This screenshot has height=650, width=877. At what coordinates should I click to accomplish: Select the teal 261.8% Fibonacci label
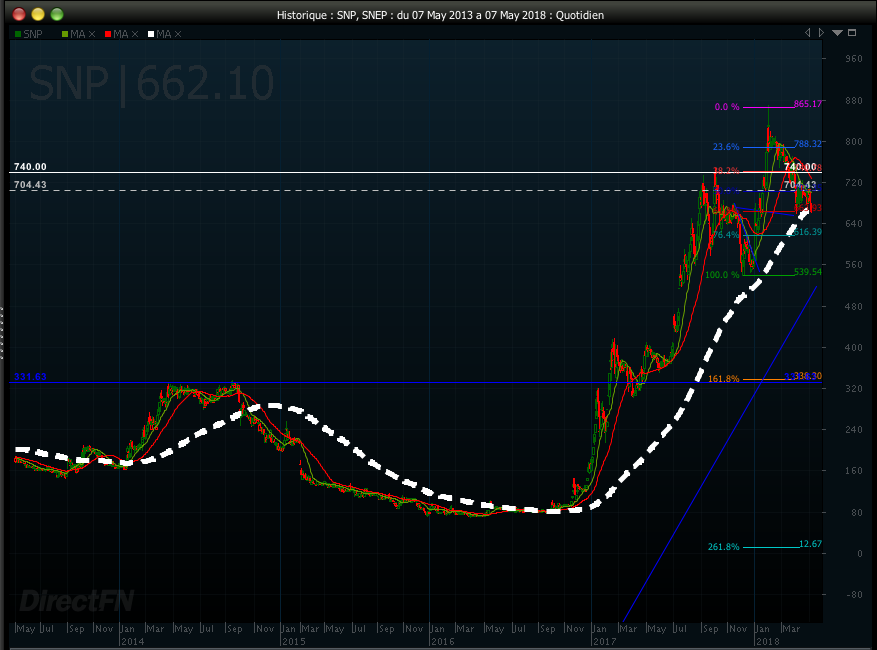pos(724,547)
